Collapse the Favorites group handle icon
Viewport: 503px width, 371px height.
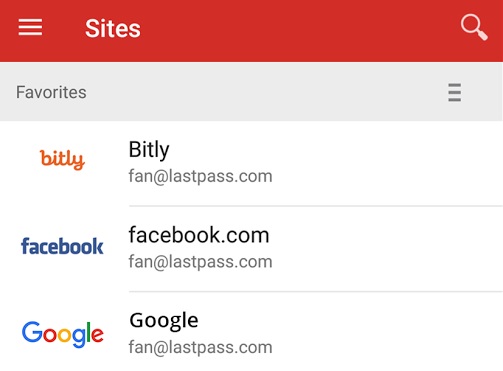point(455,92)
